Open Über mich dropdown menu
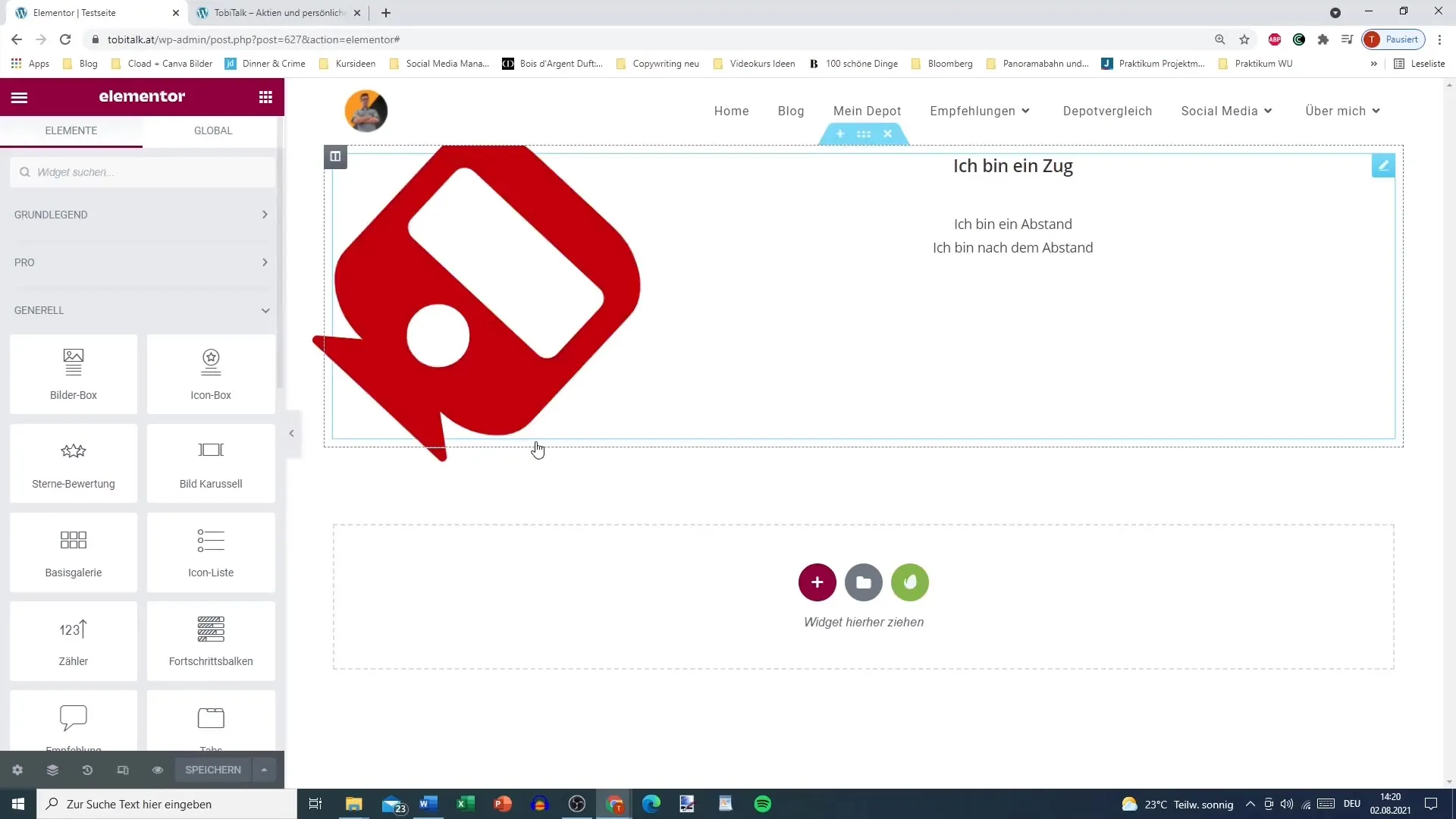Viewport: 1456px width, 819px height. [x=1342, y=111]
